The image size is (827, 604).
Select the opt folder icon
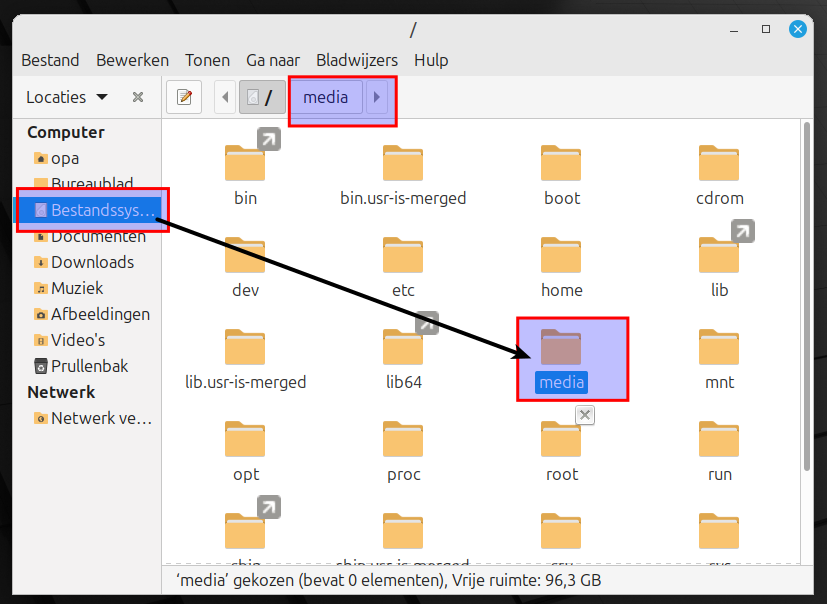pyautogui.click(x=245, y=439)
